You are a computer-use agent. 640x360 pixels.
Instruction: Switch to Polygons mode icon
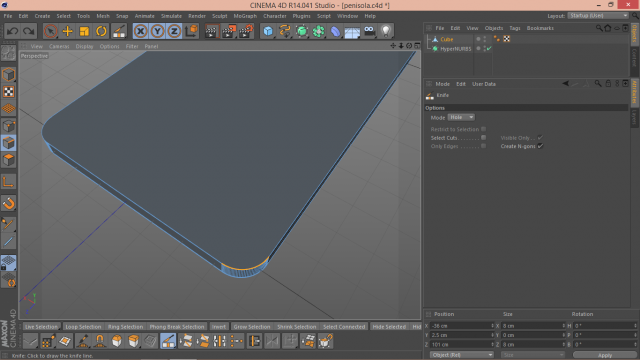tap(9, 160)
